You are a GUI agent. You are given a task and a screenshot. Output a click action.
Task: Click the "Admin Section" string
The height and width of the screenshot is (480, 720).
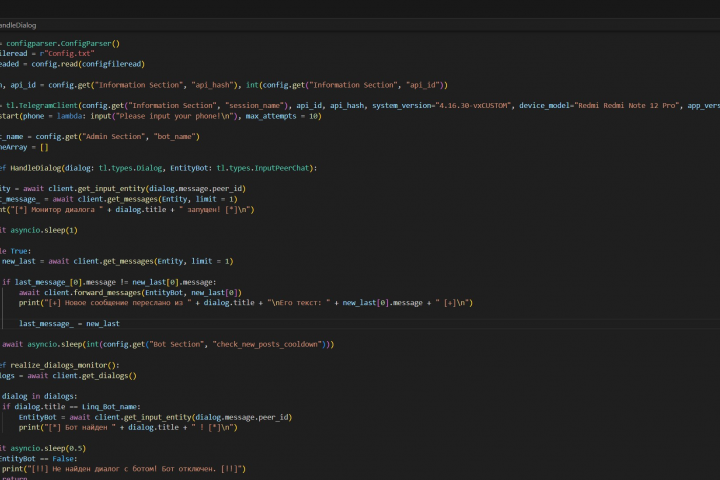tap(112, 136)
